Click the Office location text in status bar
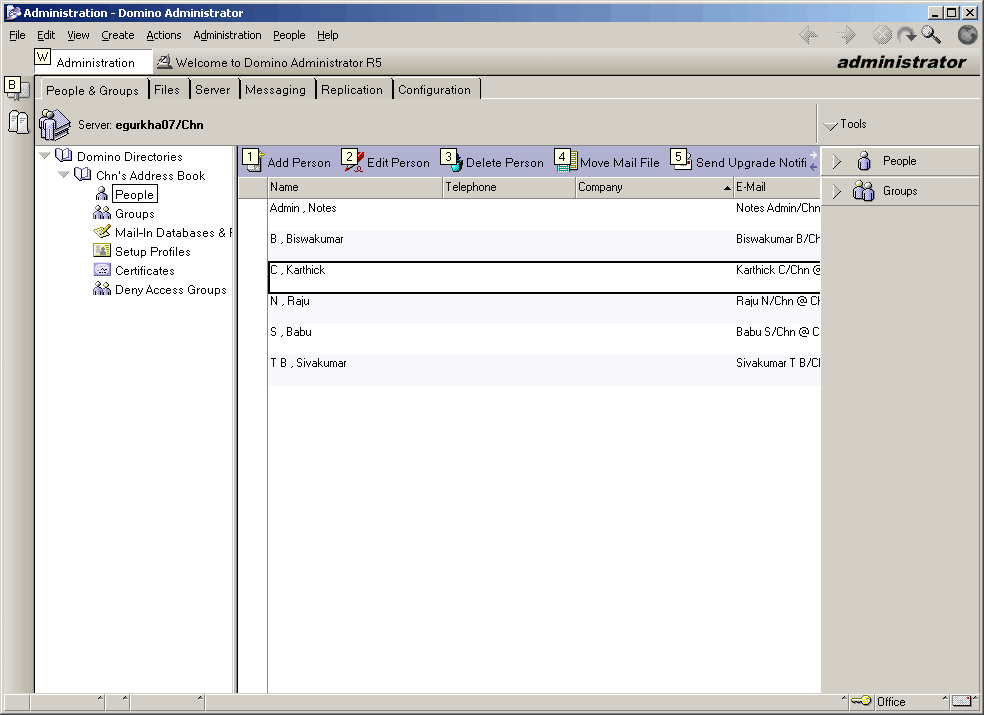The image size is (984, 715). [890, 701]
